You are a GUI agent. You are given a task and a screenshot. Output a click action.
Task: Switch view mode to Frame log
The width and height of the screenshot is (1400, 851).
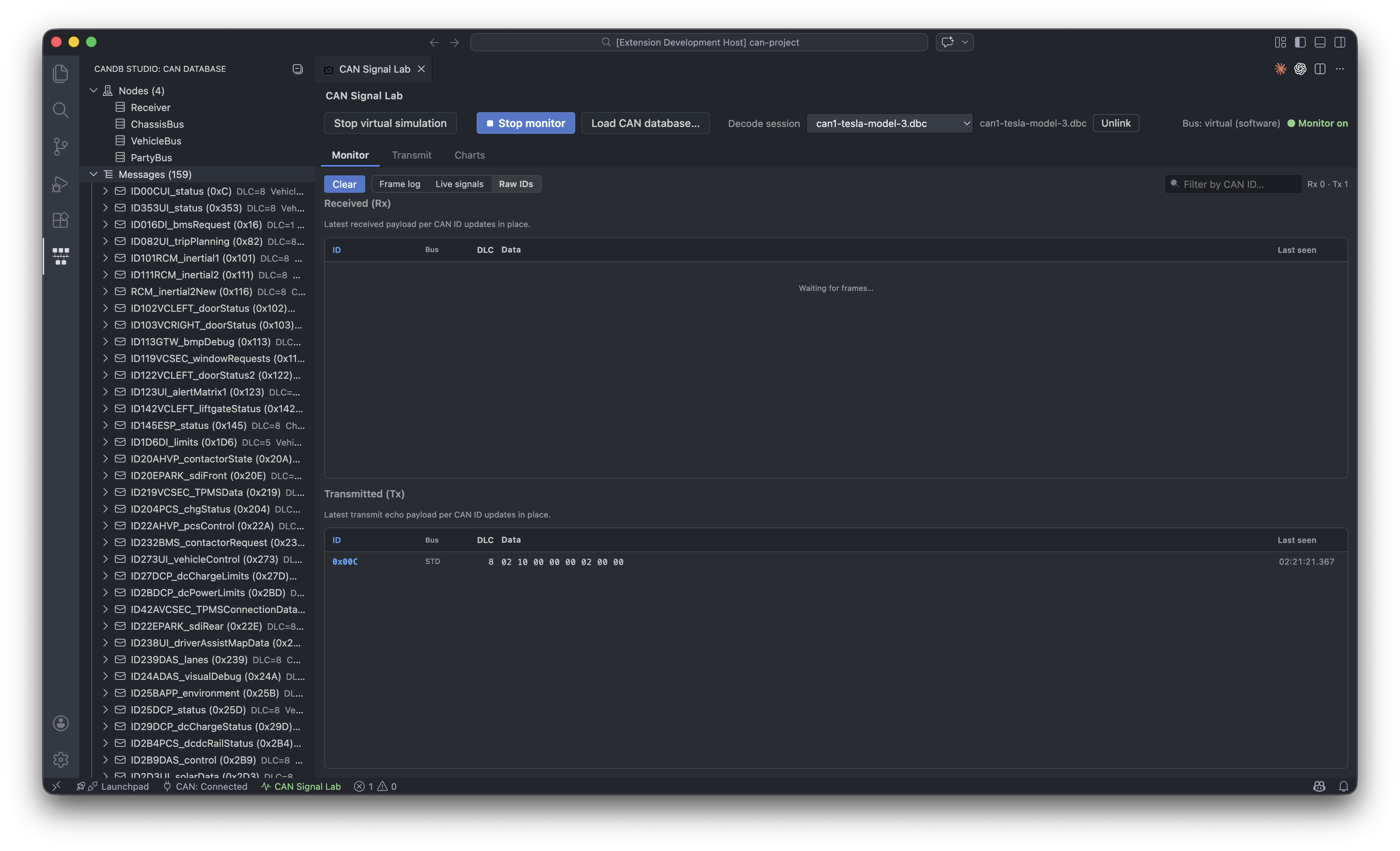coord(399,184)
